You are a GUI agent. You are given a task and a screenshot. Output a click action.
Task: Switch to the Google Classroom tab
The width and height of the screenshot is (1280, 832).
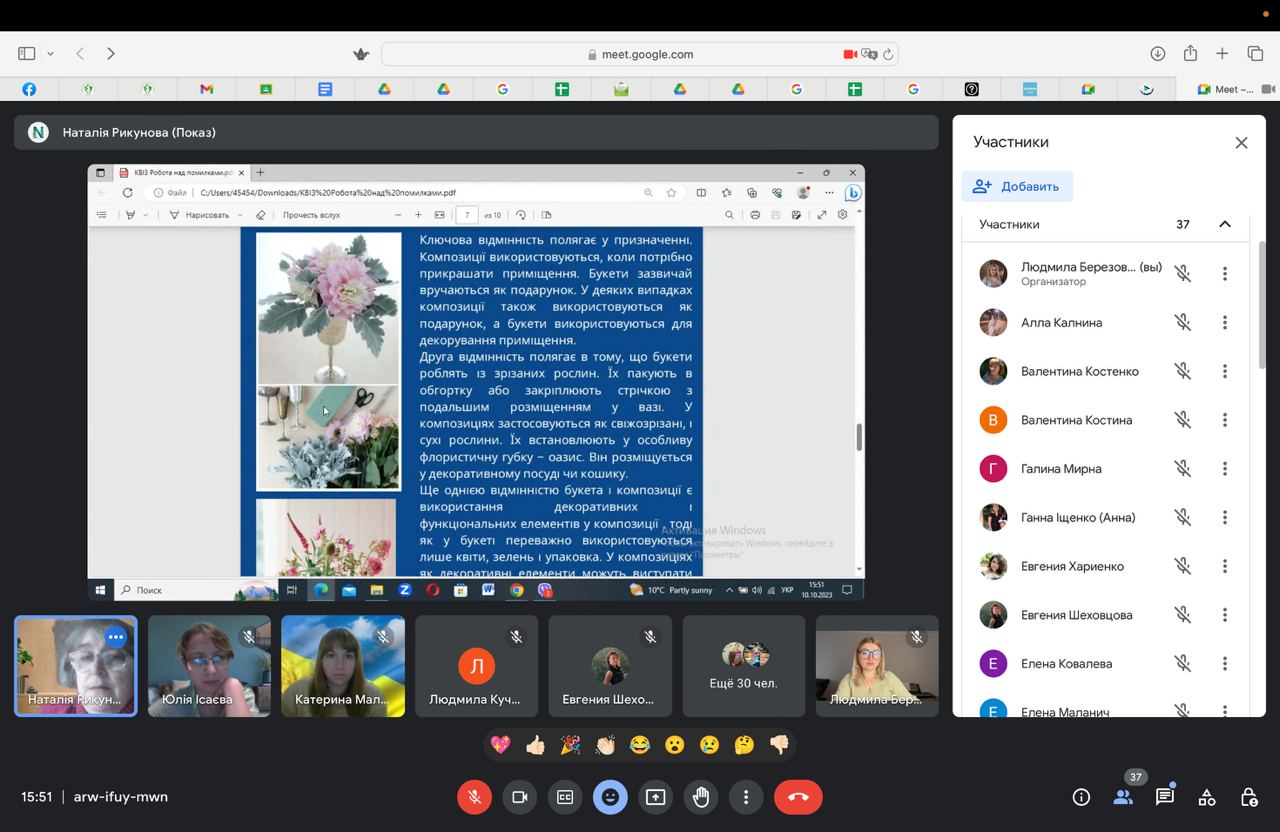266,89
